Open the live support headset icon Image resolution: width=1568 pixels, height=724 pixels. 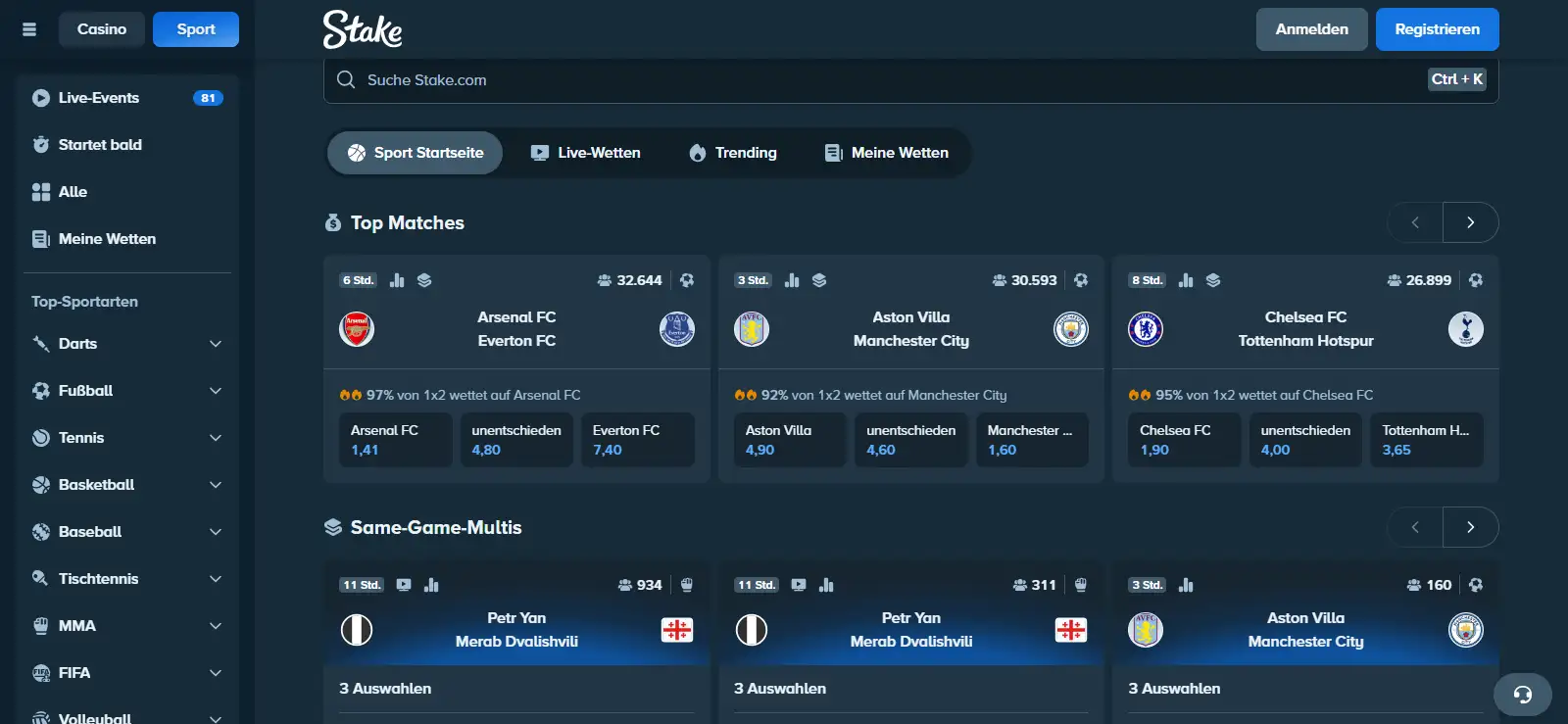[1523, 695]
